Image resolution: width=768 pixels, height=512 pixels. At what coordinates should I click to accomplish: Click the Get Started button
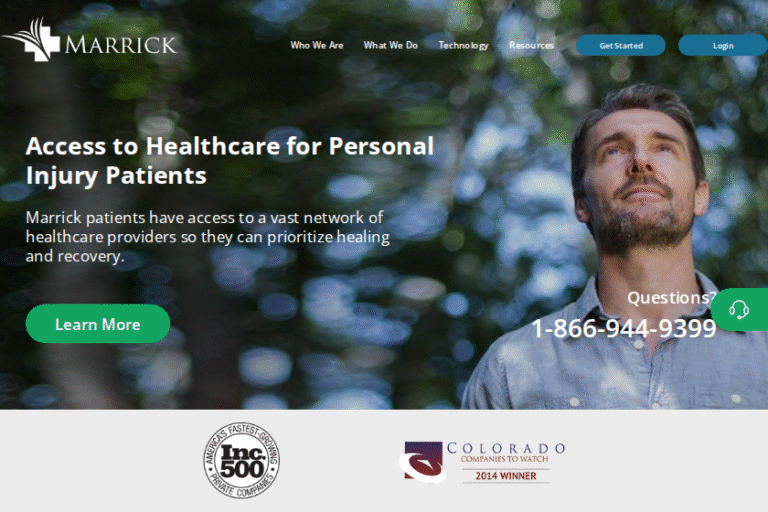click(621, 46)
